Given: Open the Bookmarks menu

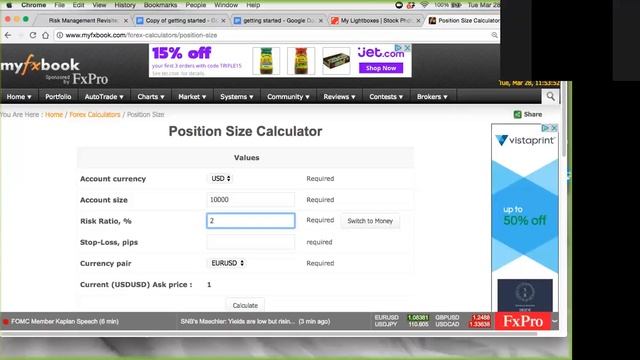Looking at the screenshot, I should [x=160, y=5].
